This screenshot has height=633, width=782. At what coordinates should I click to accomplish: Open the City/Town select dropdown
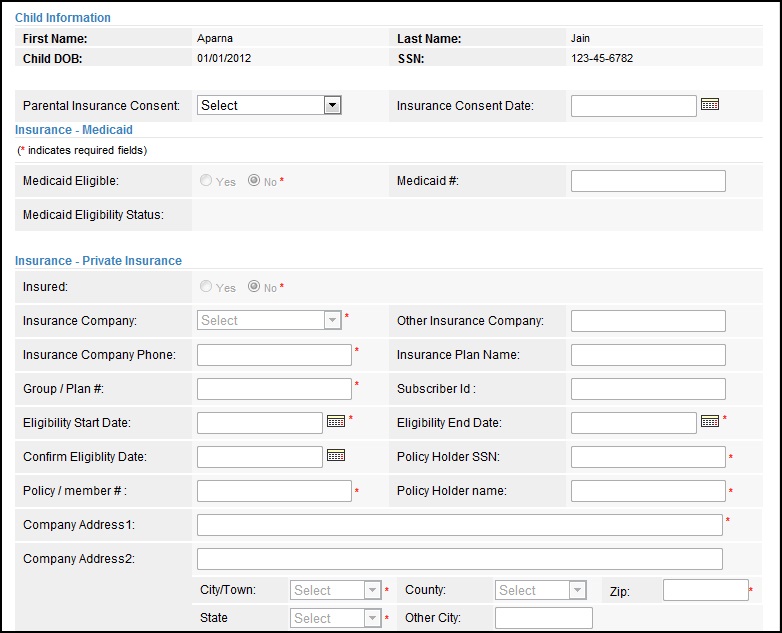pyautogui.click(x=336, y=590)
